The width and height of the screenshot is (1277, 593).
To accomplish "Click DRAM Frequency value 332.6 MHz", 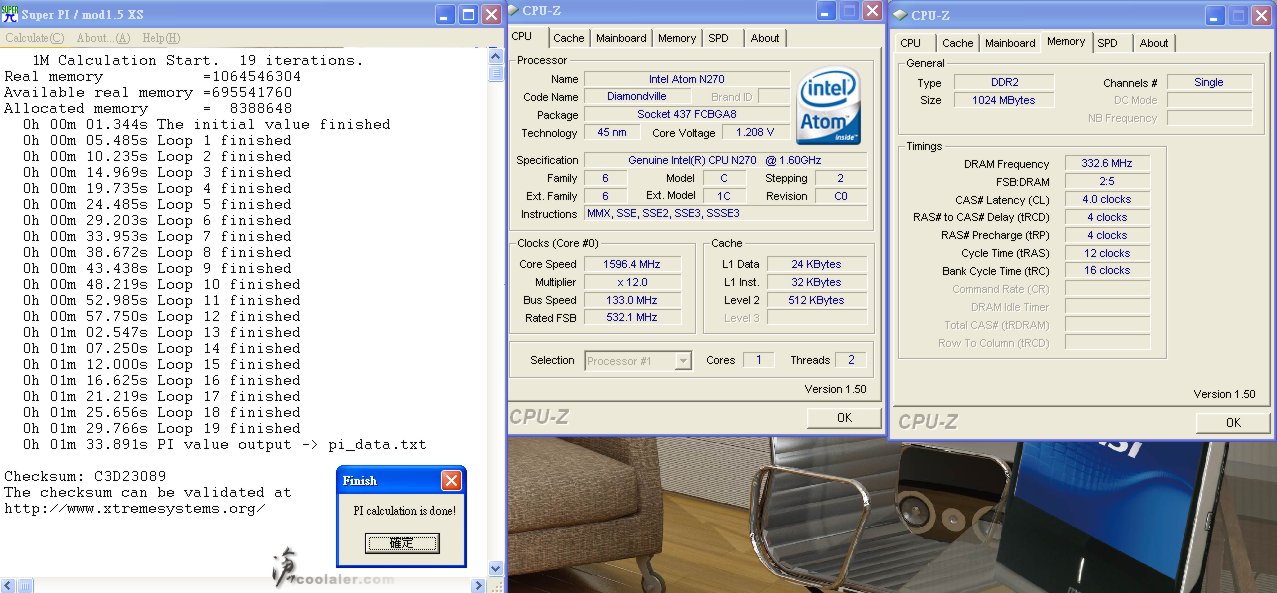I will click(x=1107, y=164).
